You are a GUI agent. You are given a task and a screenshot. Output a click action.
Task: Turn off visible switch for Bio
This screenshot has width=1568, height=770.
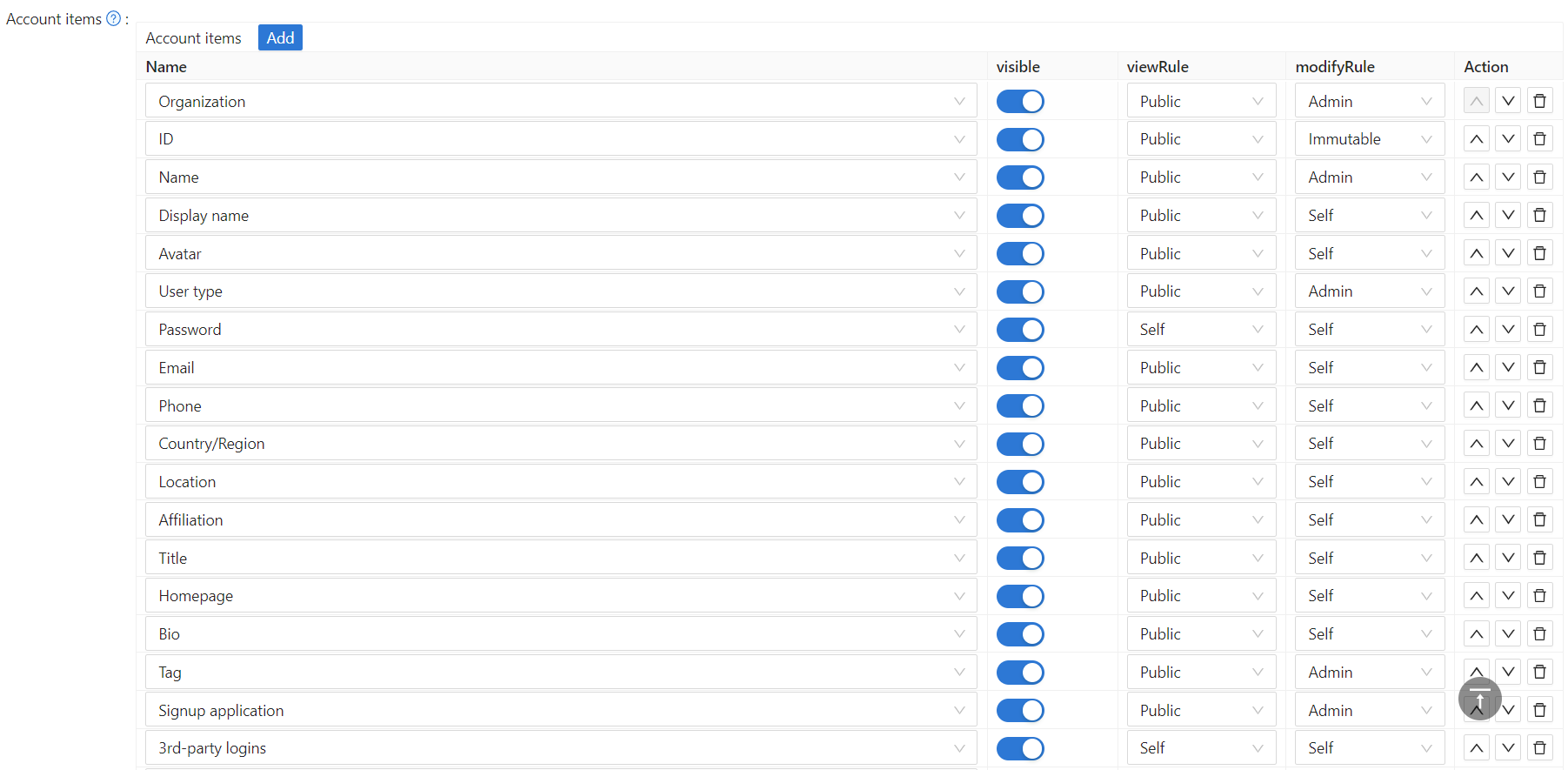1019,634
